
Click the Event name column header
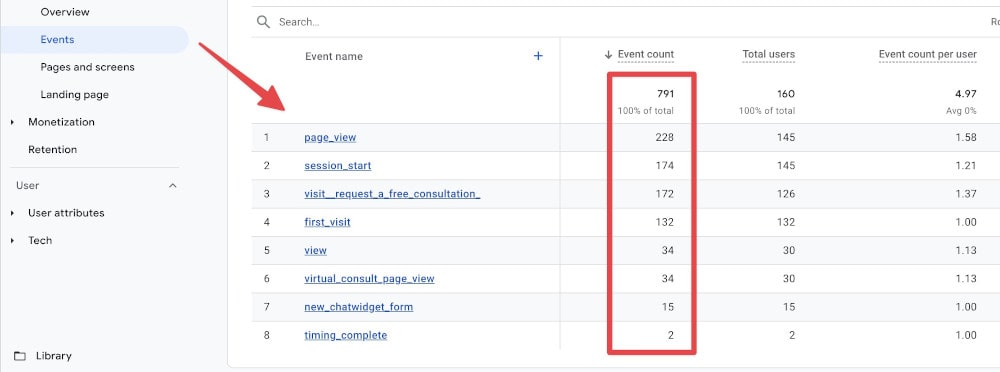334,56
